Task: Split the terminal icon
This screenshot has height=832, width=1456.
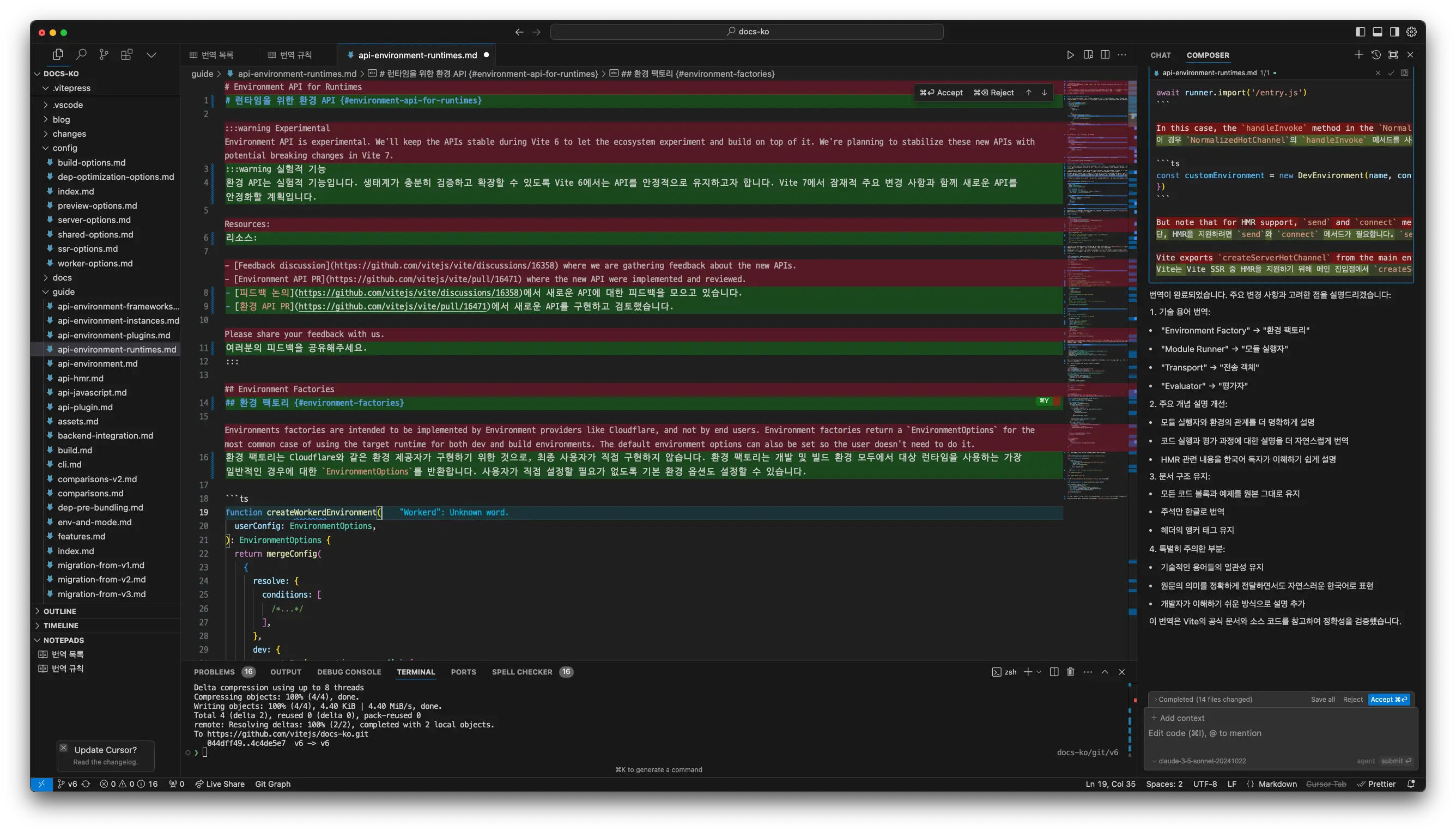Action: point(1054,672)
